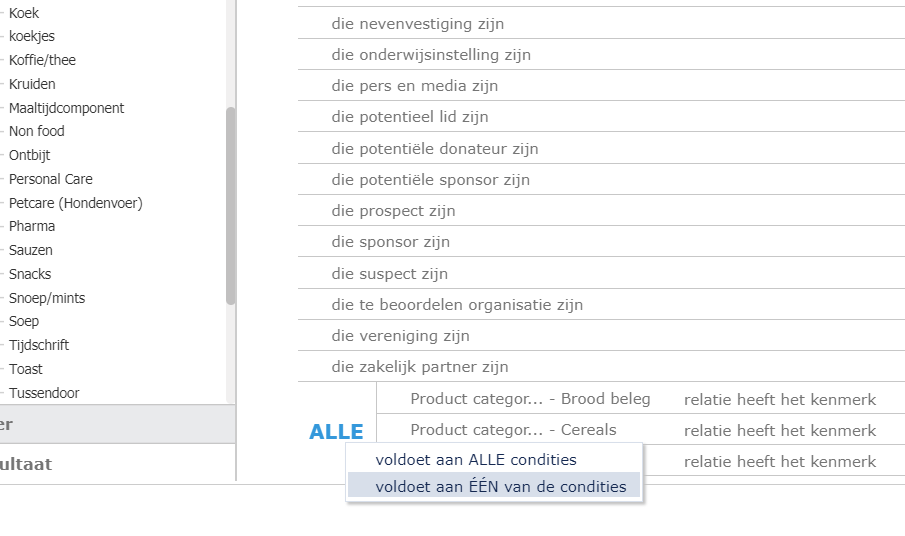Open the blue ALLE condition dropdown
The width and height of the screenshot is (905, 536).
click(336, 432)
